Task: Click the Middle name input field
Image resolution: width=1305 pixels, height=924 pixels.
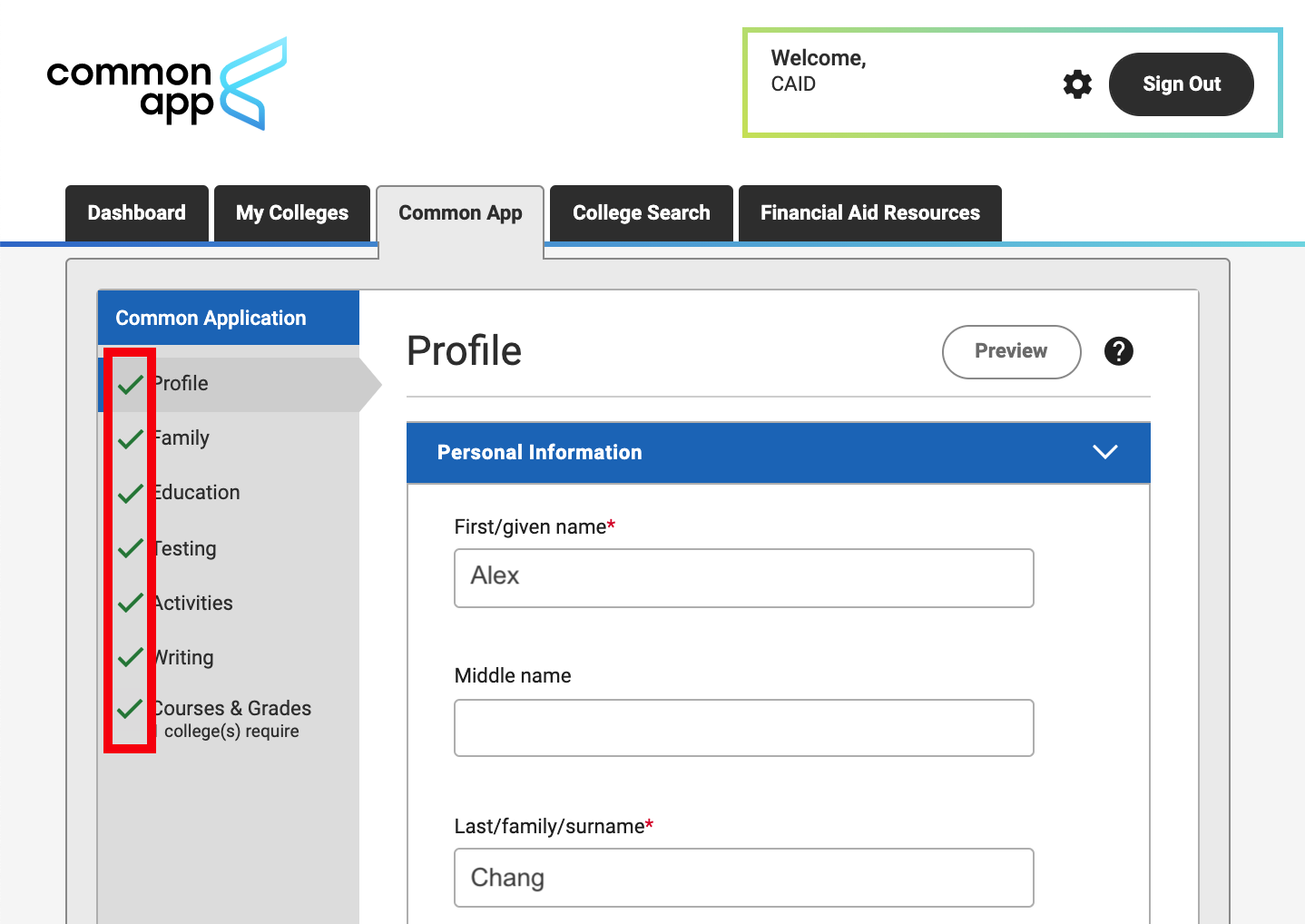Action: (x=743, y=728)
